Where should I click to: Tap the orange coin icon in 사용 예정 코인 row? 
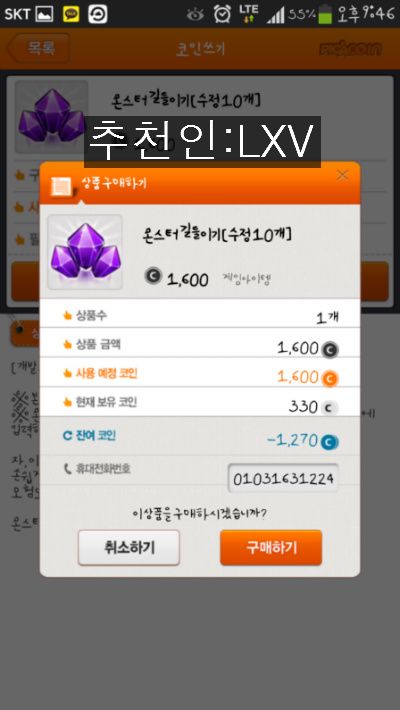(330, 379)
